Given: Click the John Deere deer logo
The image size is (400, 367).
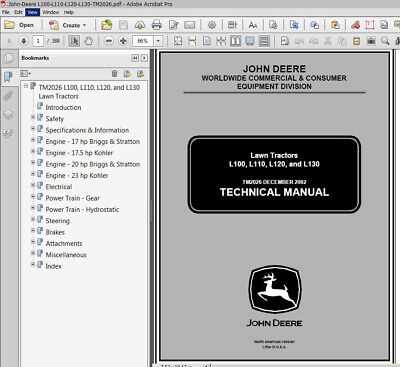Looking at the screenshot, I should click(274, 289).
